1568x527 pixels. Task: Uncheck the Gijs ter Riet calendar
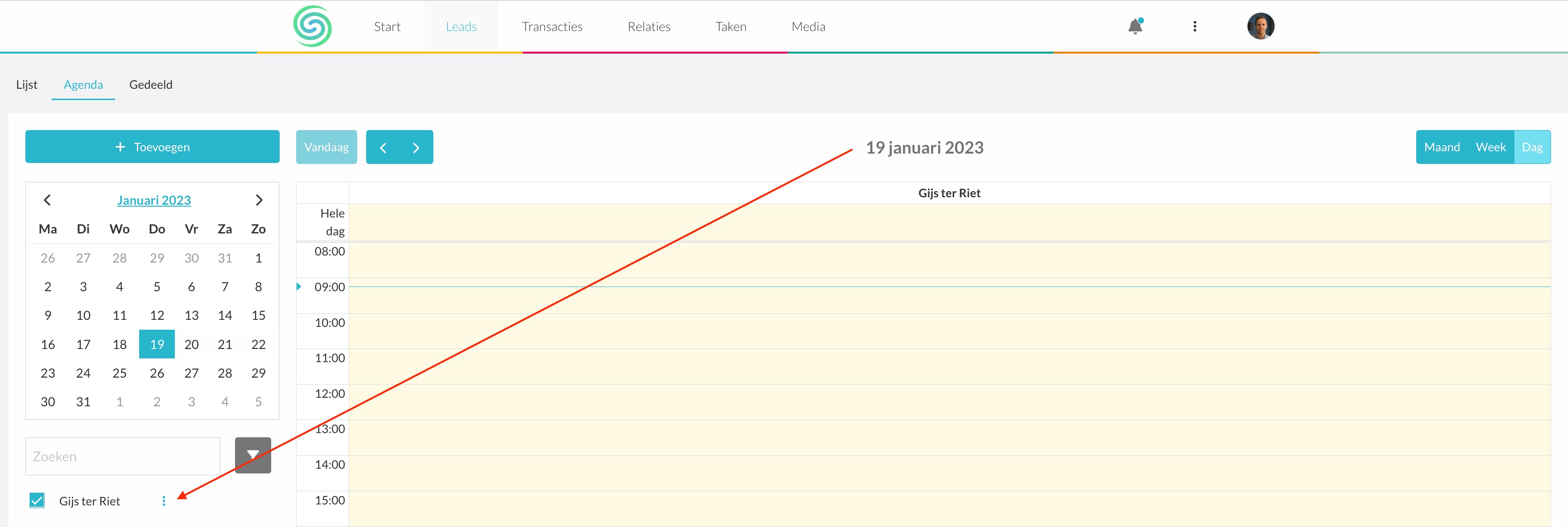click(x=37, y=500)
